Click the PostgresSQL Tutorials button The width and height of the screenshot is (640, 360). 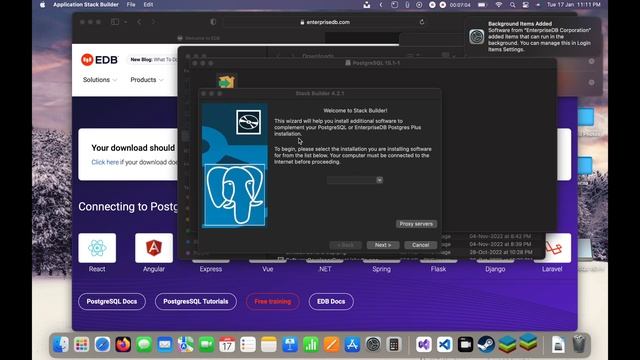point(196,302)
